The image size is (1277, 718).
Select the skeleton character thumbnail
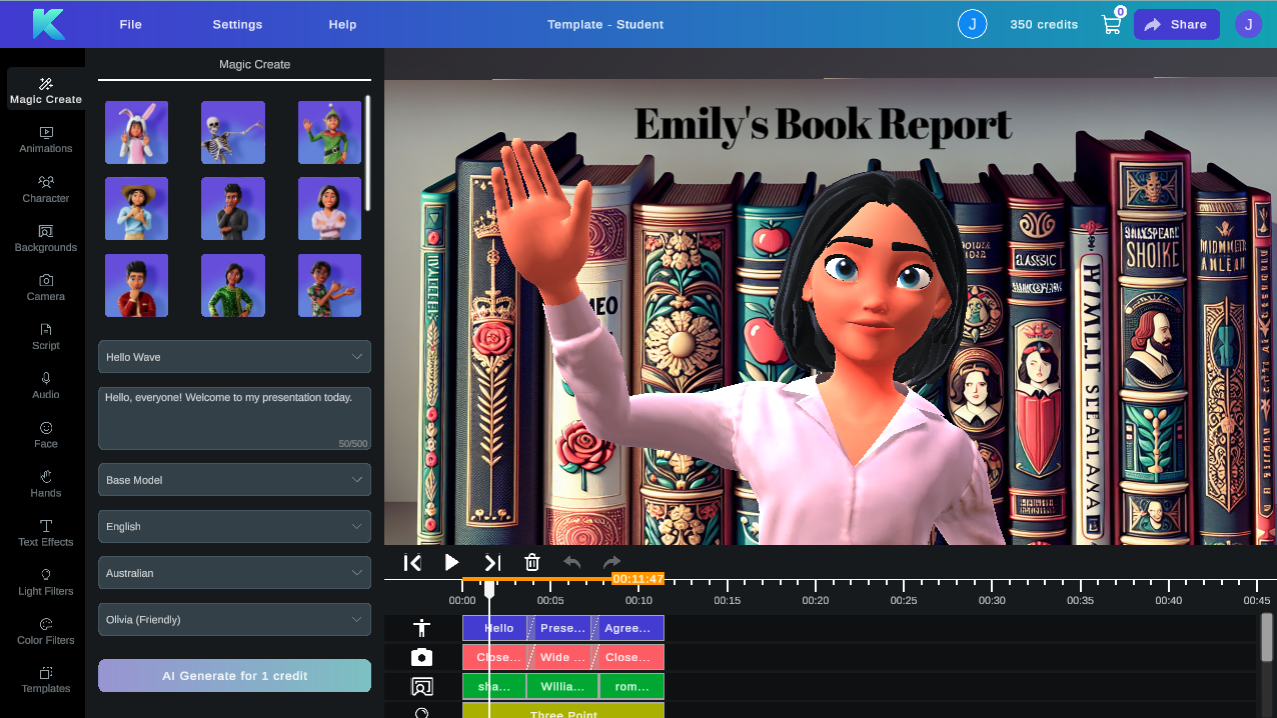(233, 131)
